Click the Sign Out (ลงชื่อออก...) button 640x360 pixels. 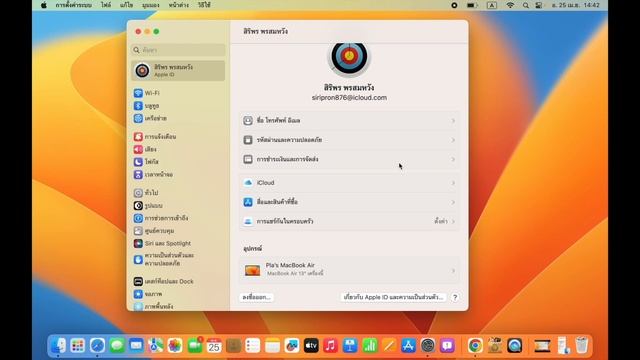256,297
